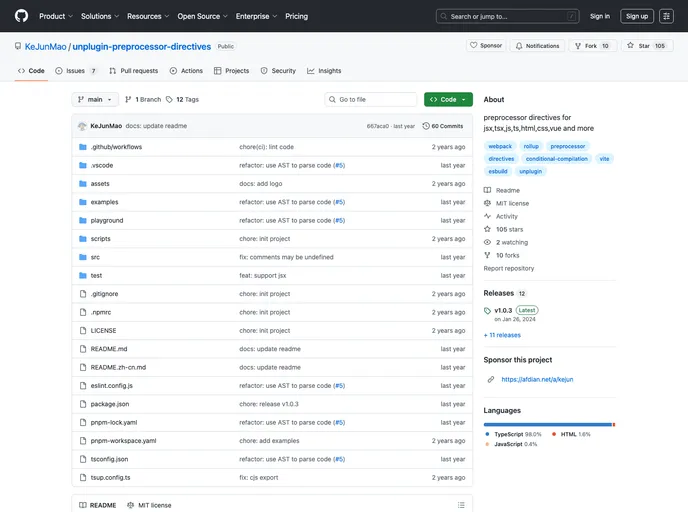688x512 pixels.
Task: Click the folder icon for assets
Action: point(82,184)
